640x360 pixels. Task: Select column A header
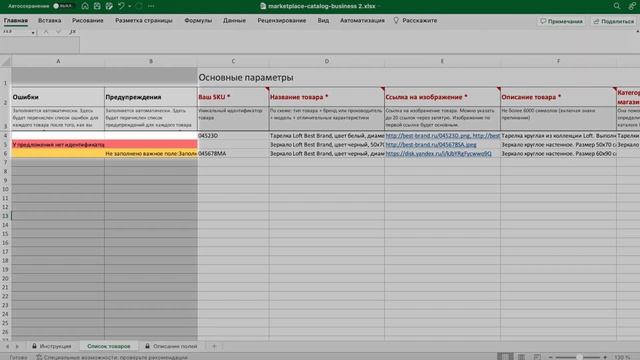pyautogui.click(x=58, y=61)
